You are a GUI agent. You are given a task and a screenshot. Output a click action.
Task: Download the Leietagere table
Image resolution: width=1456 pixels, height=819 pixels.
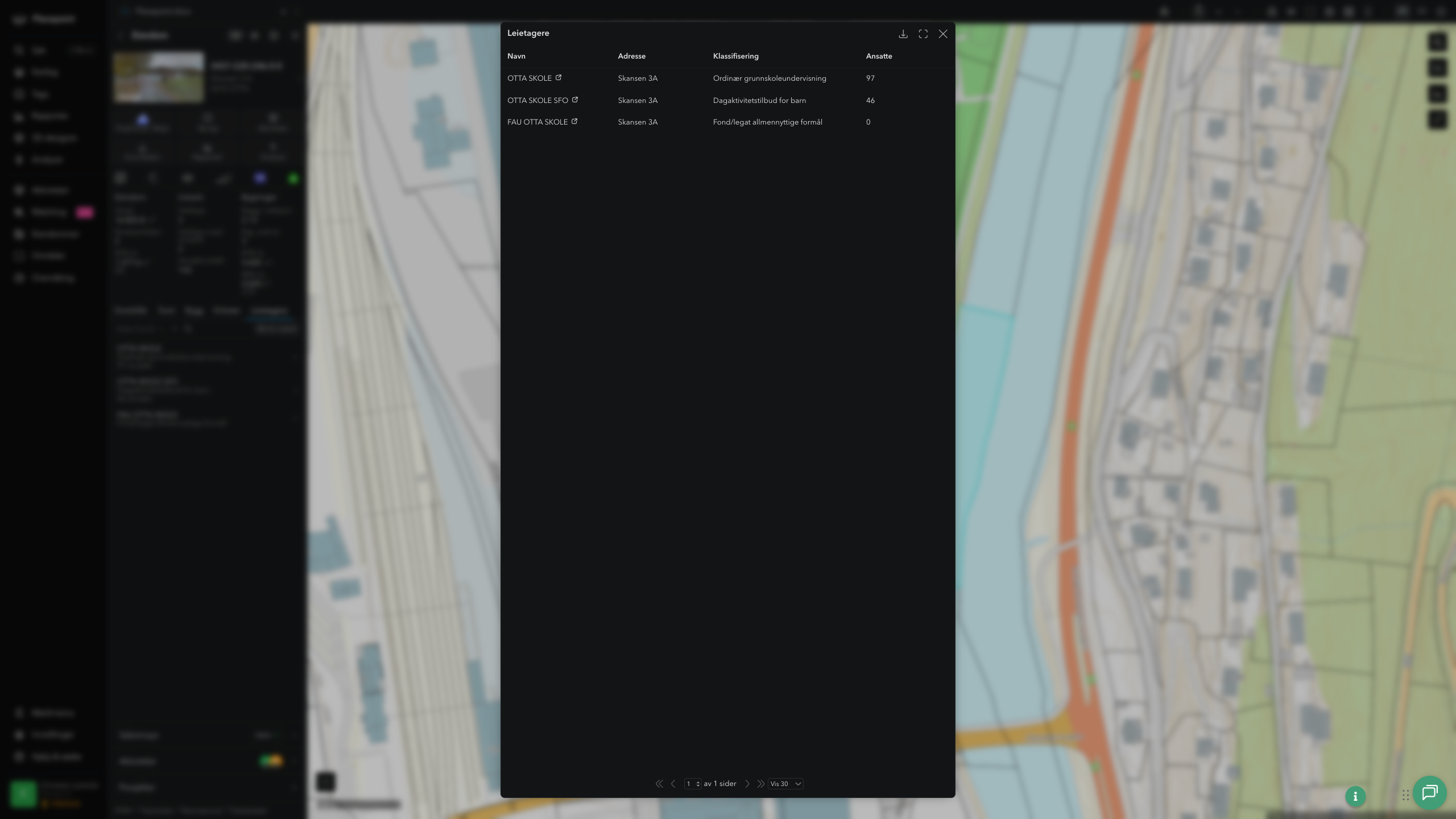(903, 34)
